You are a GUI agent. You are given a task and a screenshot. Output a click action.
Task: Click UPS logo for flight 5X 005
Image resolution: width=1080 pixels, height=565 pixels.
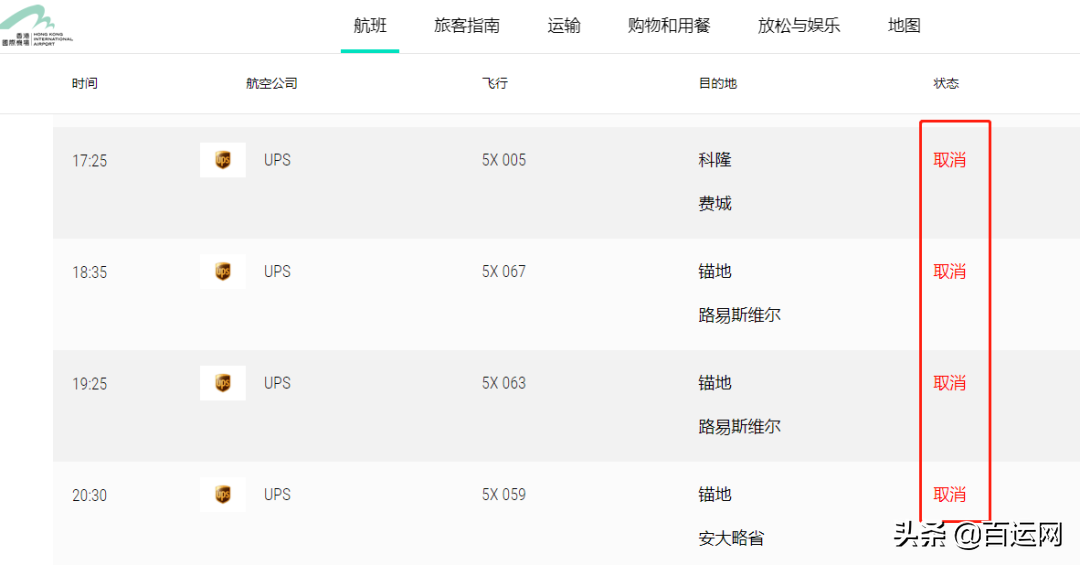click(222, 160)
